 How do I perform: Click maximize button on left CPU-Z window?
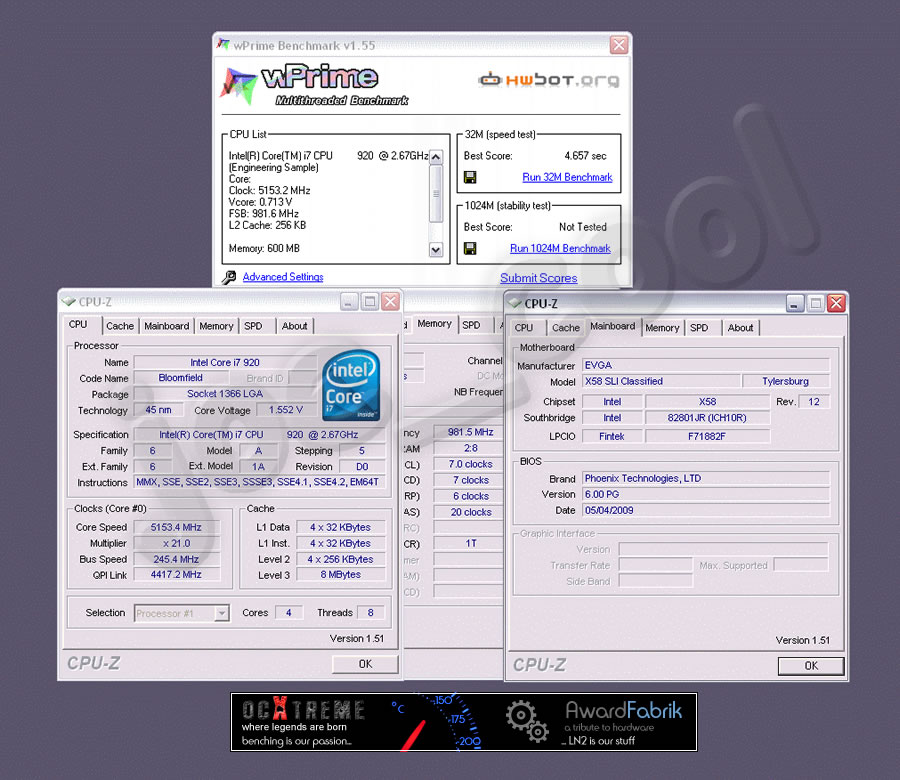click(x=370, y=301)
